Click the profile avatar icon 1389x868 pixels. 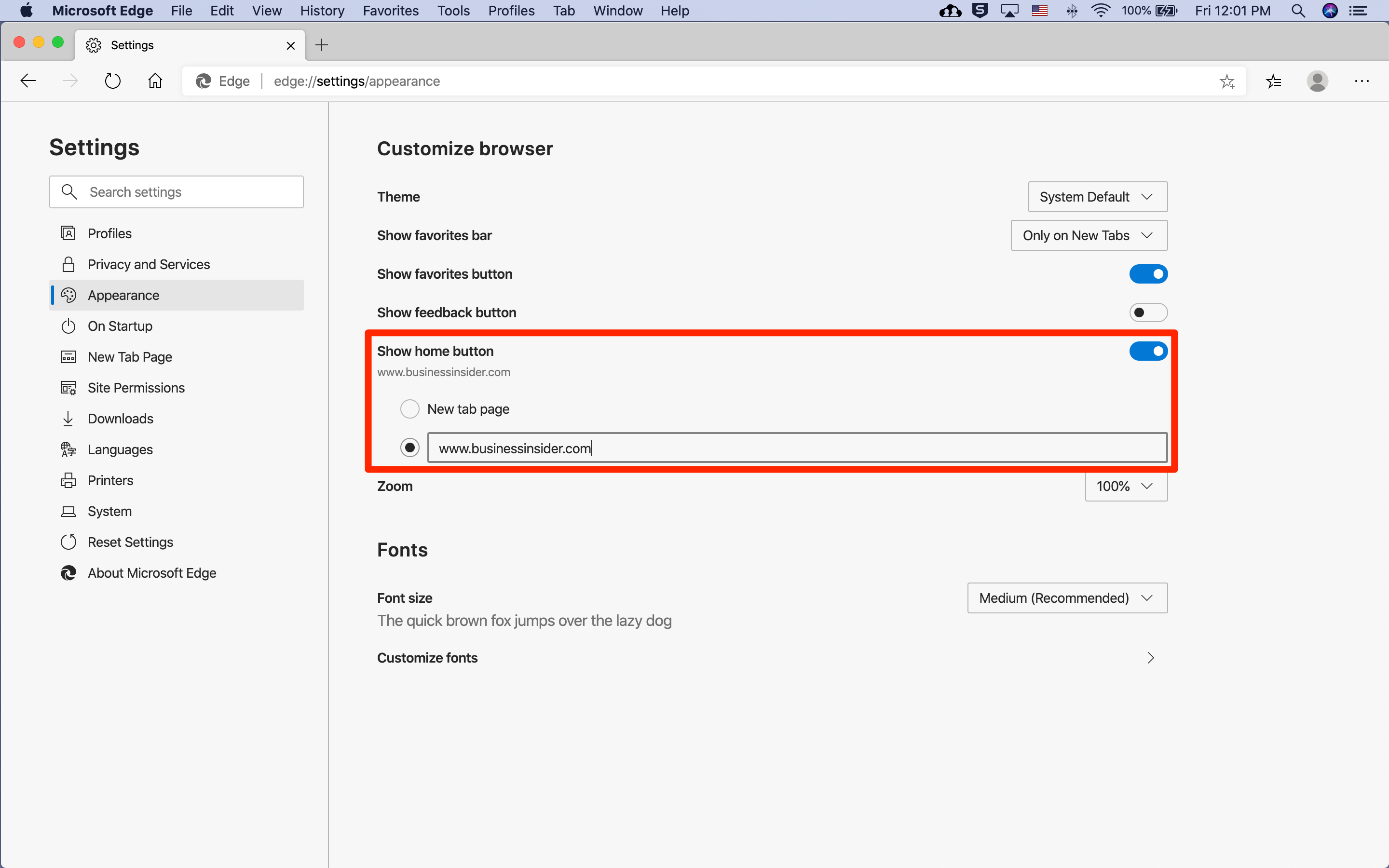tap(1317, 81)
